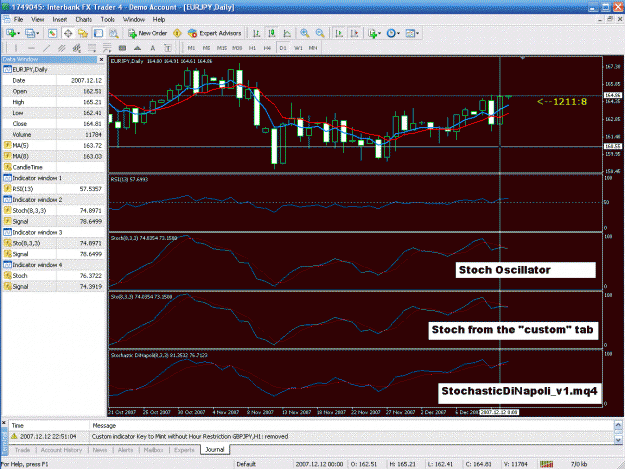625x469 pixels.
Task: Expand the Periods dropdown arrow
Action: click(398, 33)
